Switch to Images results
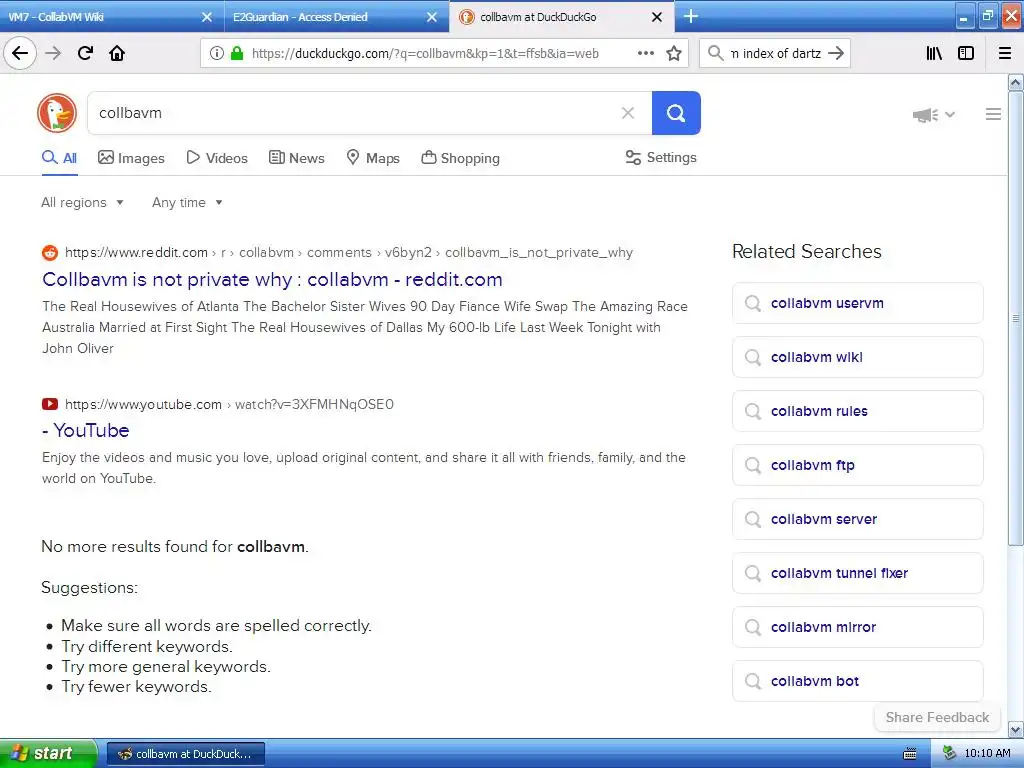The height and width of the screenshot is (768, 1024). click(x=131, y=158)
